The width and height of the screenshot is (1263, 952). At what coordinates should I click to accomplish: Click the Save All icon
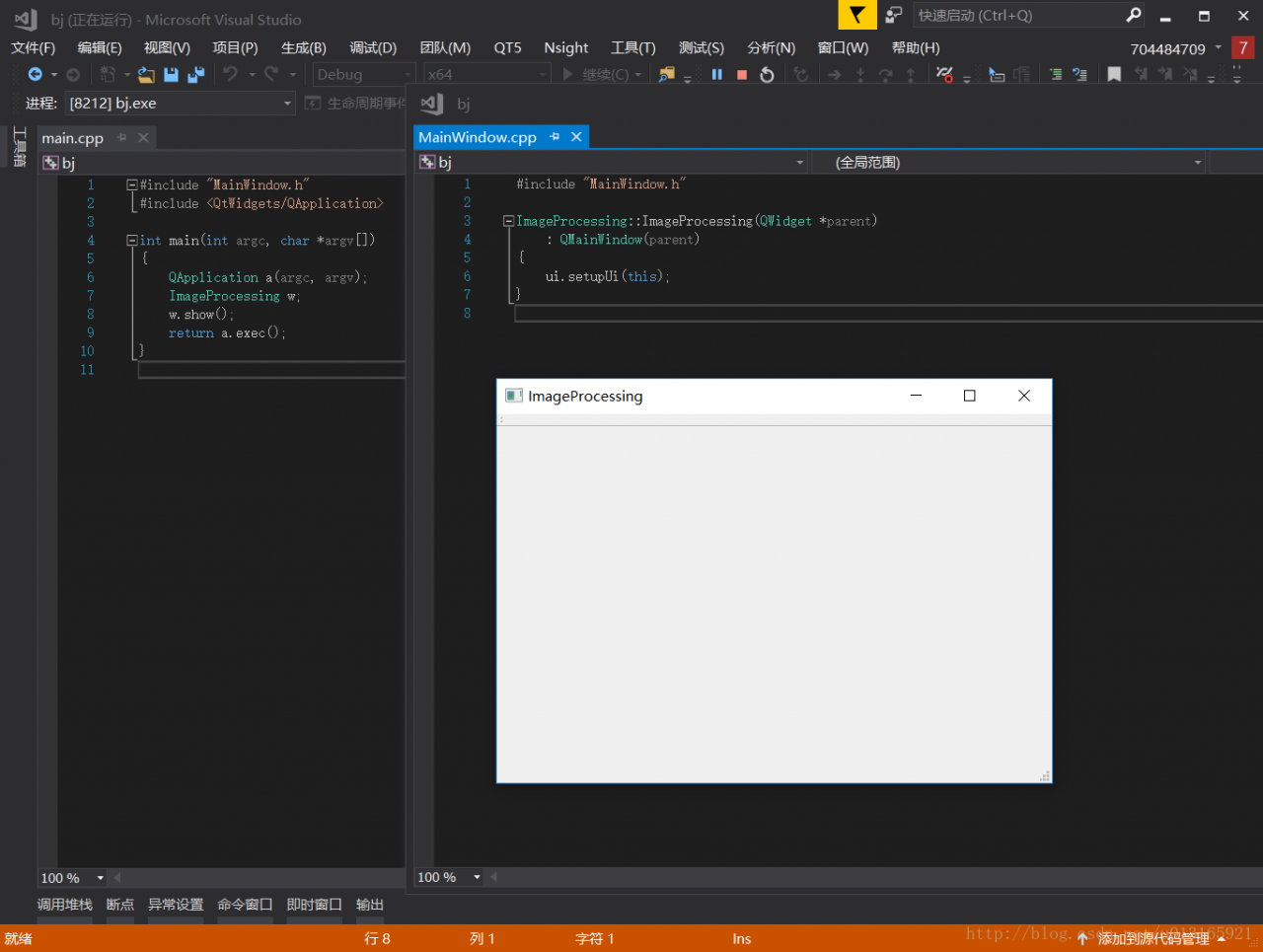tap(195, 75)
